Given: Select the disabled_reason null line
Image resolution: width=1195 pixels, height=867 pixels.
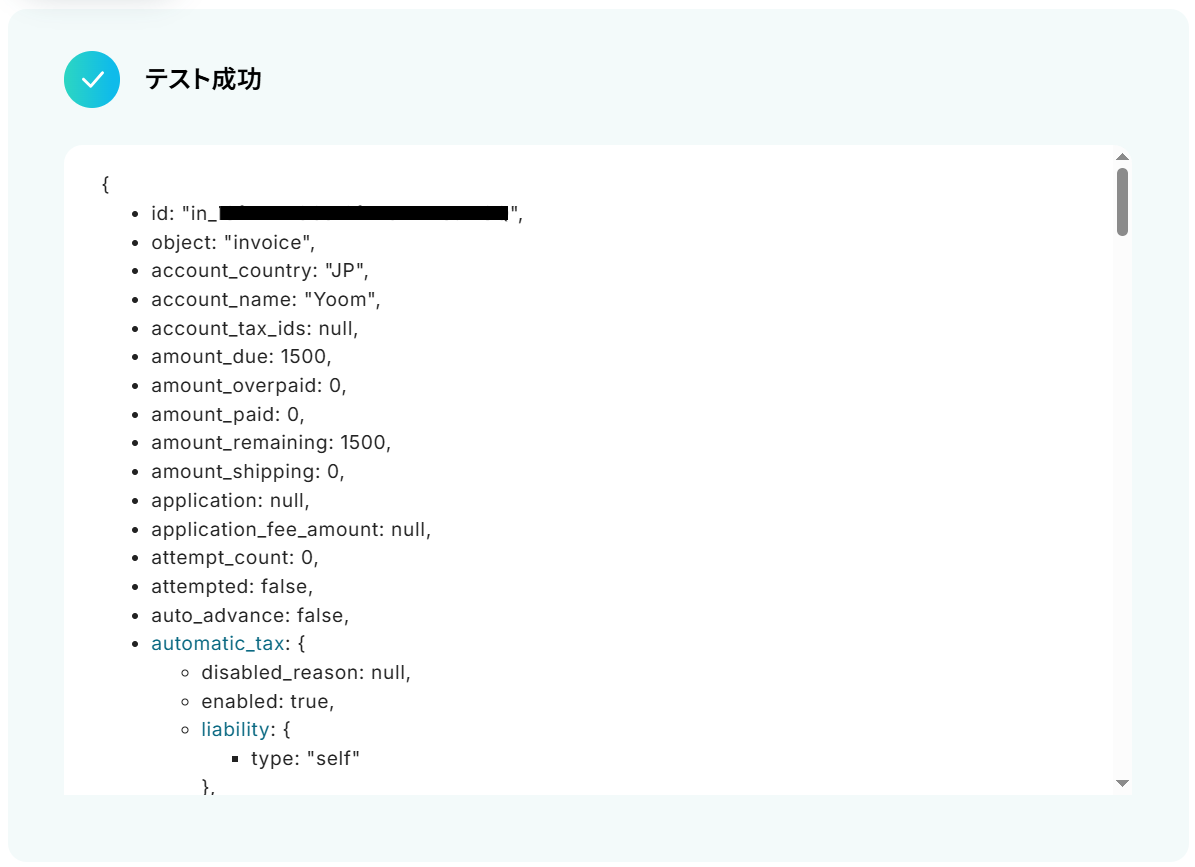Looking at the screenshot, I should tap(306, 673).
